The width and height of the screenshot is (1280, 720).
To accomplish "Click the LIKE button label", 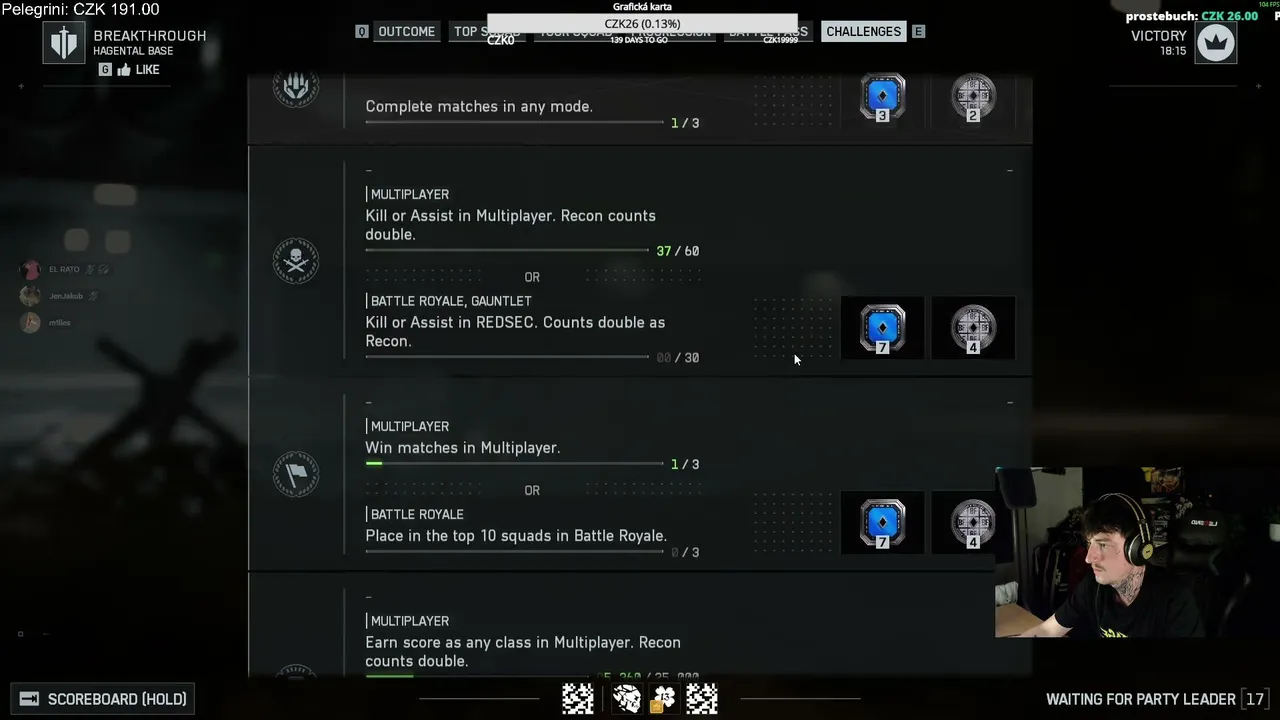I will pyautogui.click(x=147, y=70).
